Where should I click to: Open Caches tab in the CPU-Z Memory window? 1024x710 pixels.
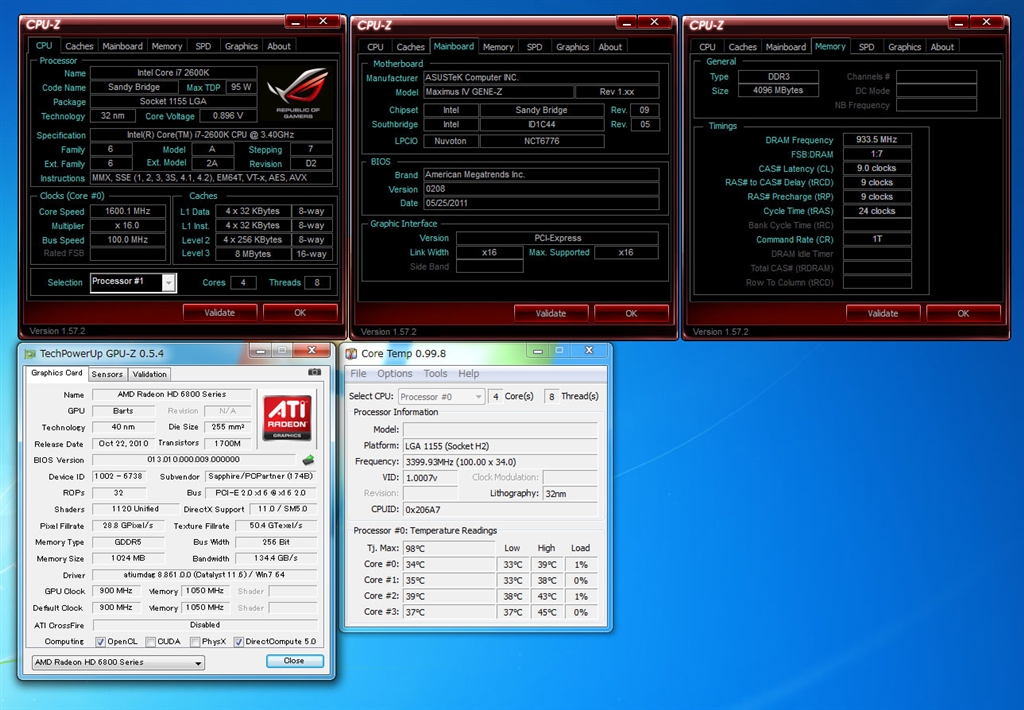743,47
